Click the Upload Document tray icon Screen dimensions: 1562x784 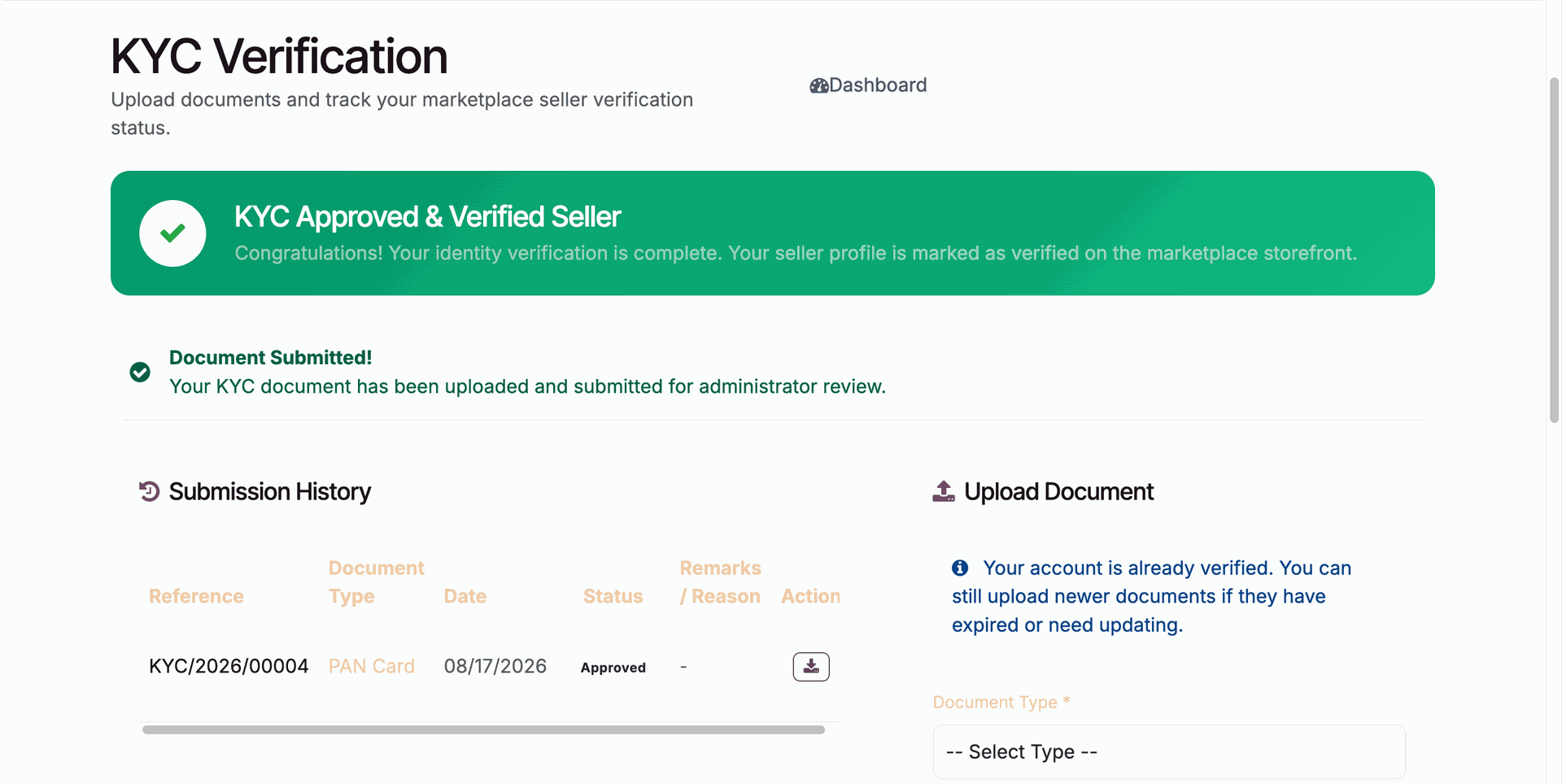[944, 491]
